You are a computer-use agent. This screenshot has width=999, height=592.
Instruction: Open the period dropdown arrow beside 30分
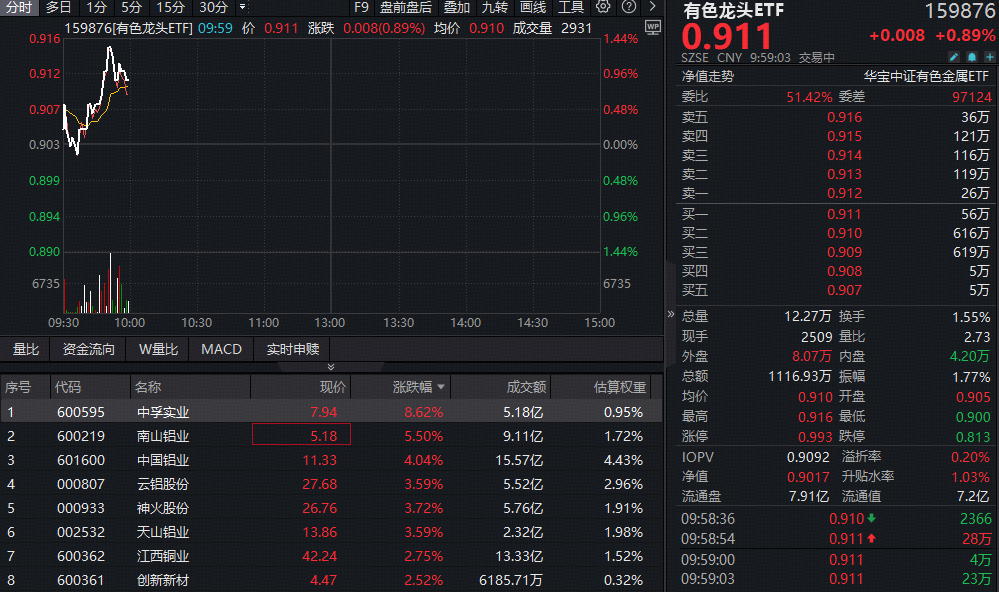coord(240,8)
